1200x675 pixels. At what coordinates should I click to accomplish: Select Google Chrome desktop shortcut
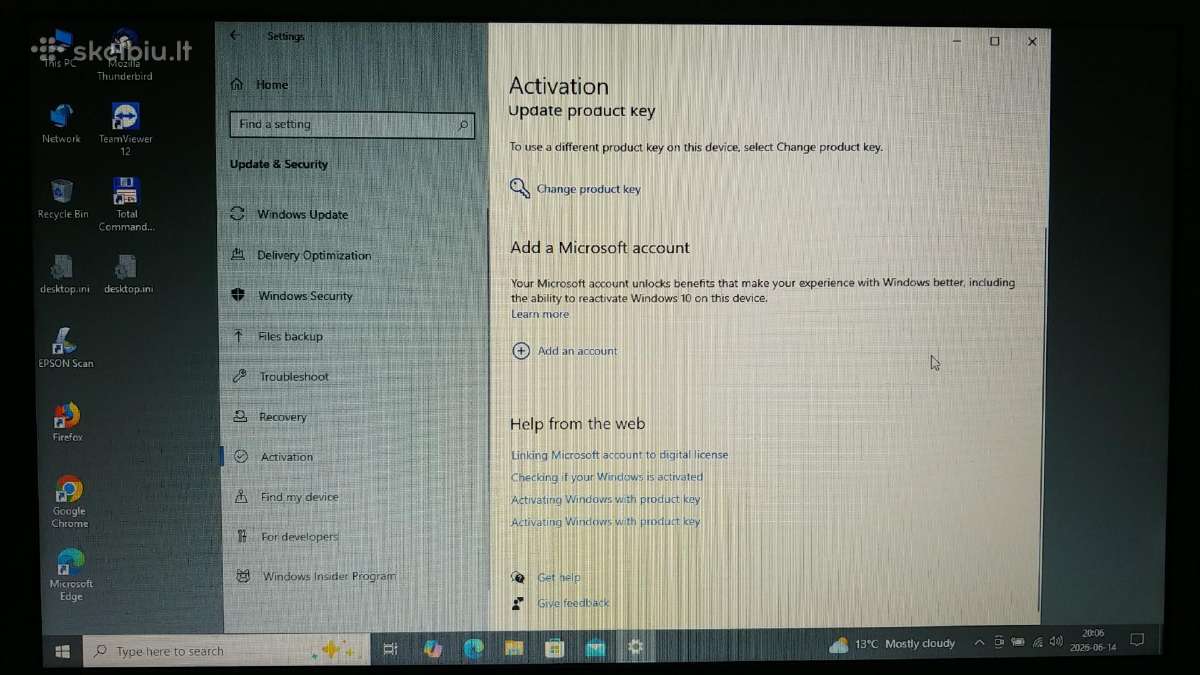69,502
